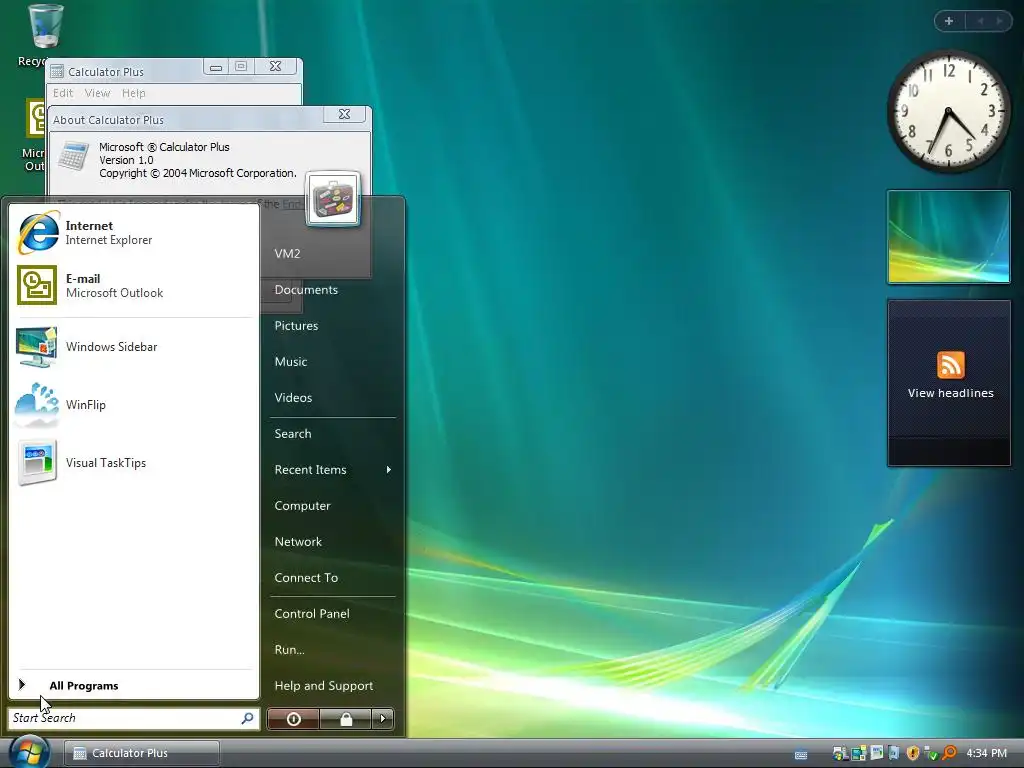Image resolution: width=1024 pixels, height=768 pixels.
Task: Launch WinFlip from the Start menu
Action: click(134, 405)
